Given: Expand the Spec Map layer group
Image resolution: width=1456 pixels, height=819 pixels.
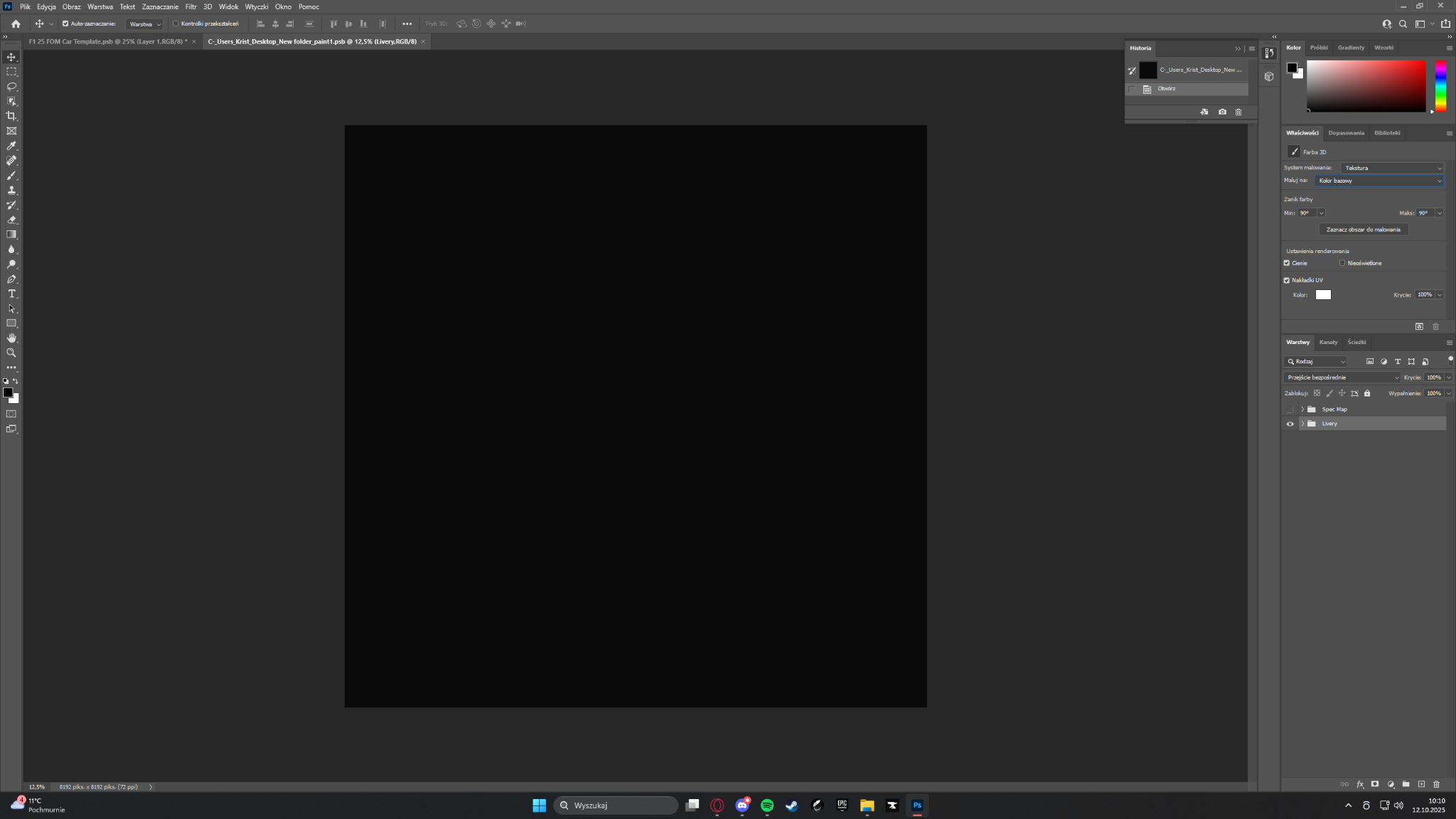Looking at the screenshot, I should tap(1302, 409).
